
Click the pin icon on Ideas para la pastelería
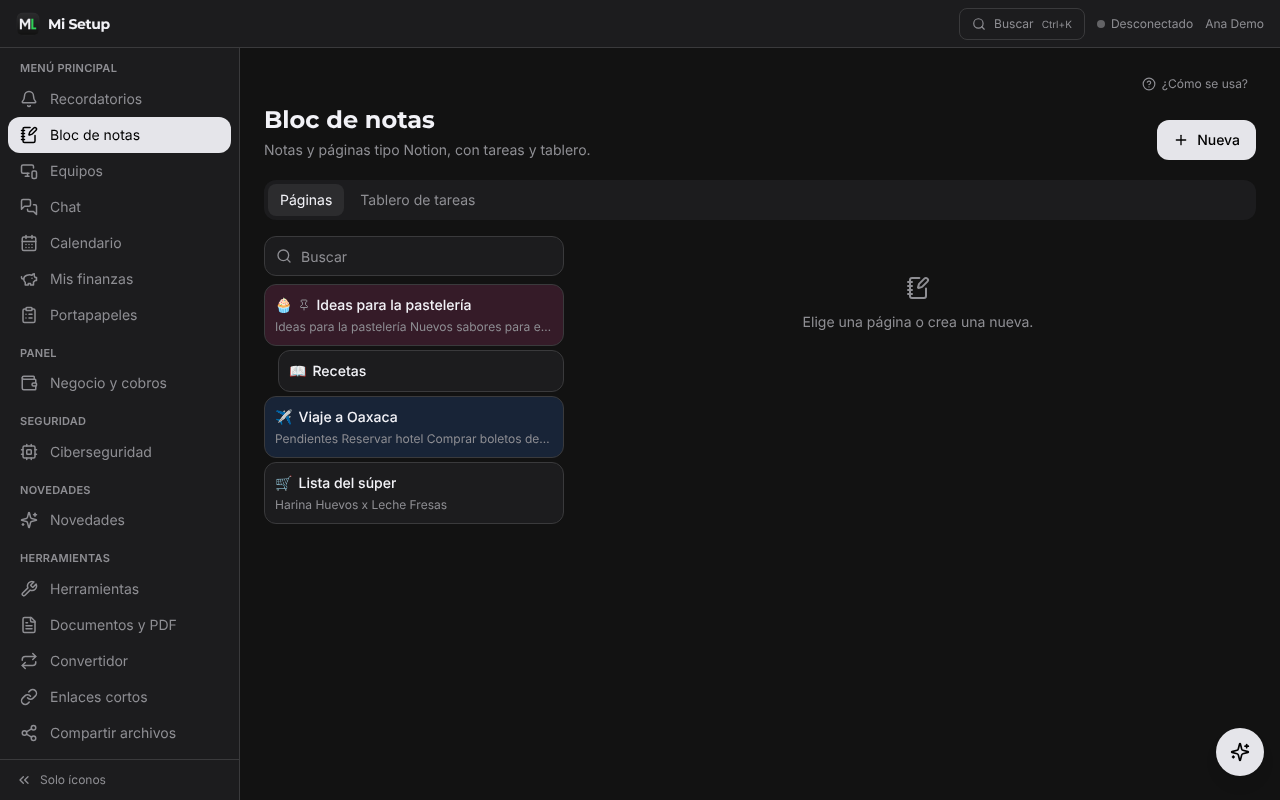pyautogui.click(x=304, y=305)
